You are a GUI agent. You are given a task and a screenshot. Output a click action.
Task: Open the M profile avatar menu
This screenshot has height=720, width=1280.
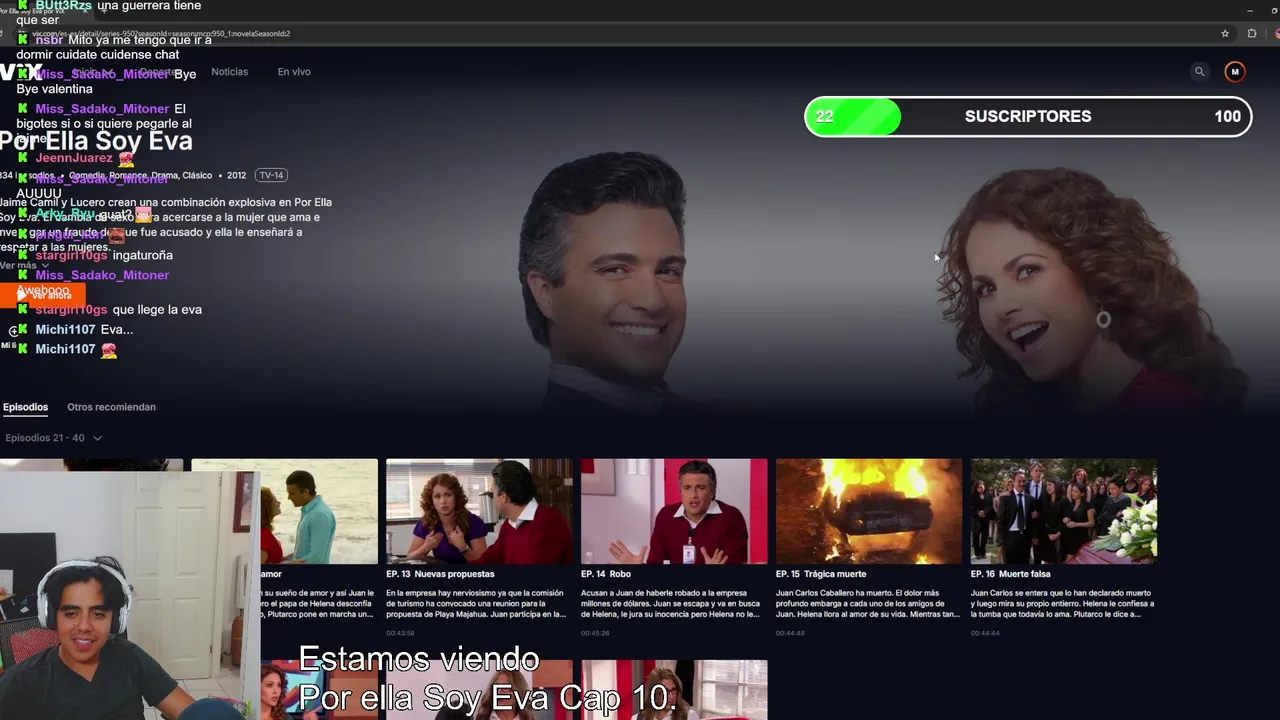tap(1235, 72)
